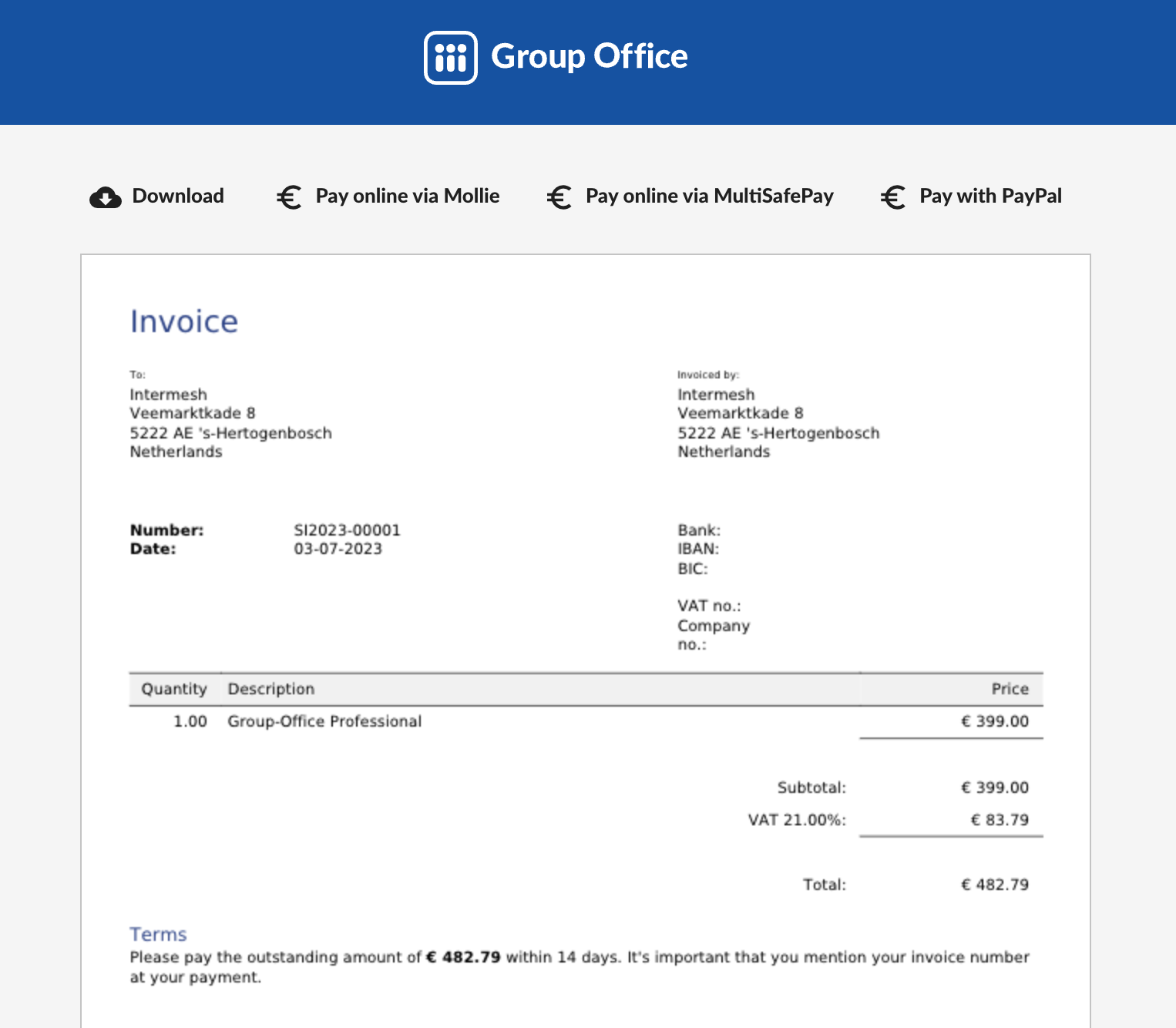The width and height of the screenshot is (1176, 1028).
Task: Choose Pay online via Mollie
Action: [x=408, y=197]
